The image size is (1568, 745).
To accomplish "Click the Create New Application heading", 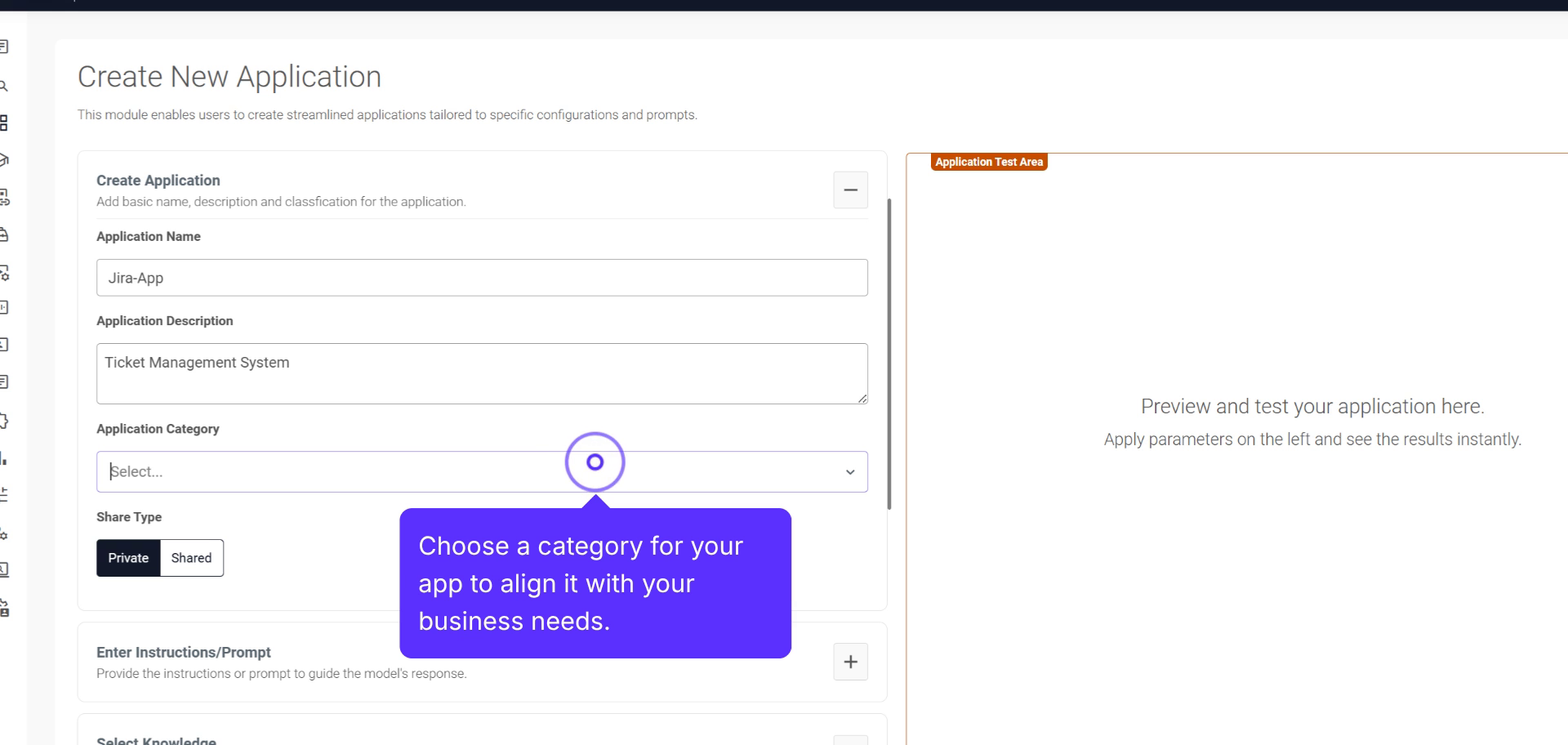I will (x=229, y=76).
